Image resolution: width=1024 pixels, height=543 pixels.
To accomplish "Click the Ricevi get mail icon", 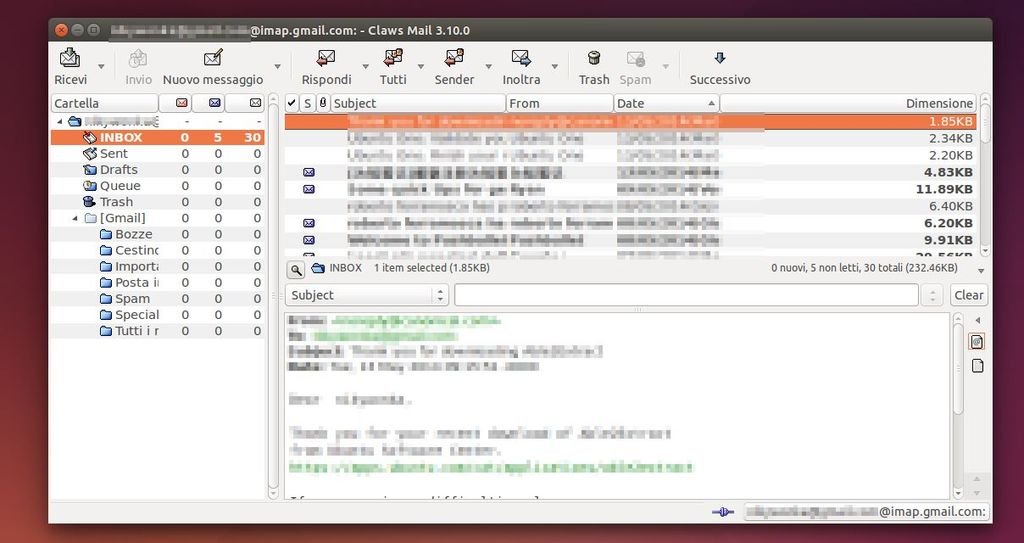I will tap(70, 59).
